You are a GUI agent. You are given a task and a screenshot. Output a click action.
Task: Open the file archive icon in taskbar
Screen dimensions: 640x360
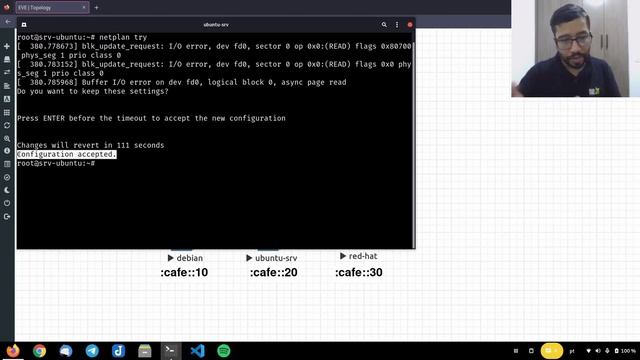pyautogui.click(x=145, y=351)
